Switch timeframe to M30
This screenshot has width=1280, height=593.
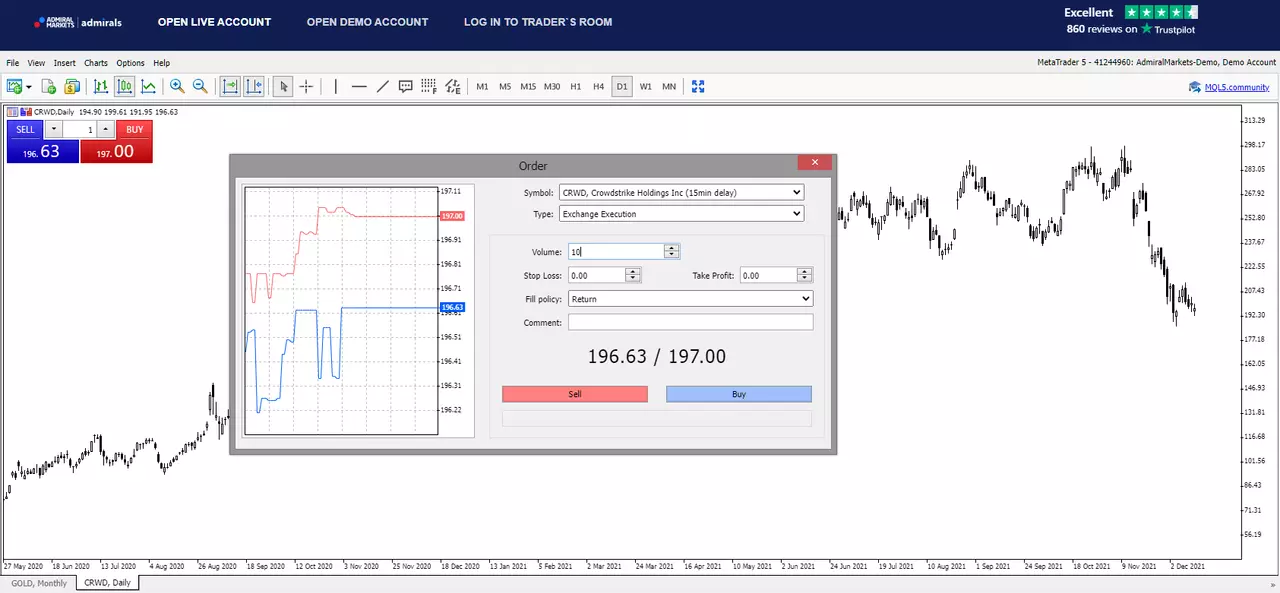click(552, 87)
